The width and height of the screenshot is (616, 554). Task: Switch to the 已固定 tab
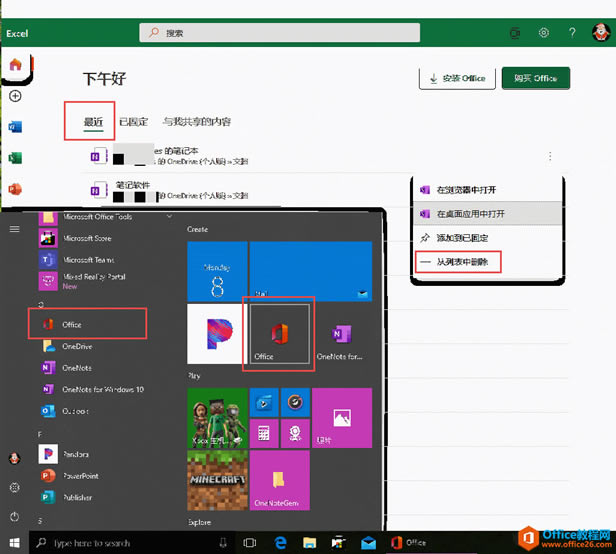pos(134,122)
